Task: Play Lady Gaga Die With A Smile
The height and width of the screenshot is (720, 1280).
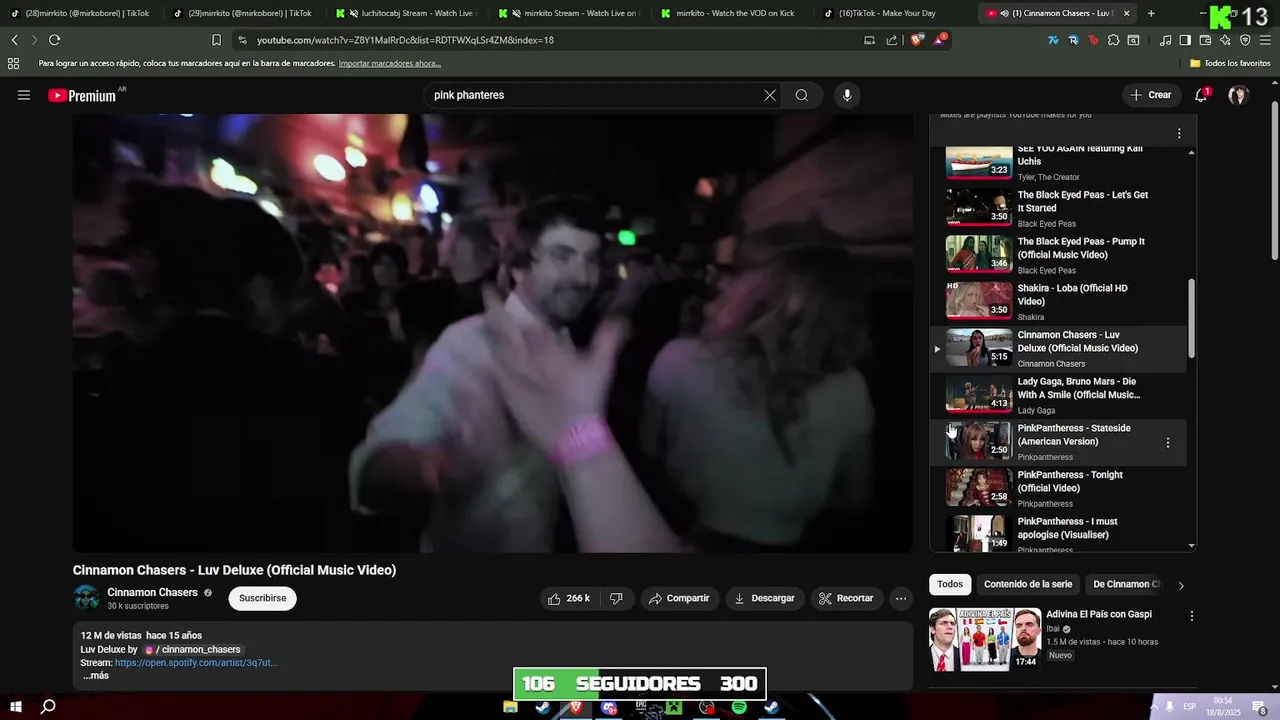Action: pyautogui.click(x=1058, y=395)
